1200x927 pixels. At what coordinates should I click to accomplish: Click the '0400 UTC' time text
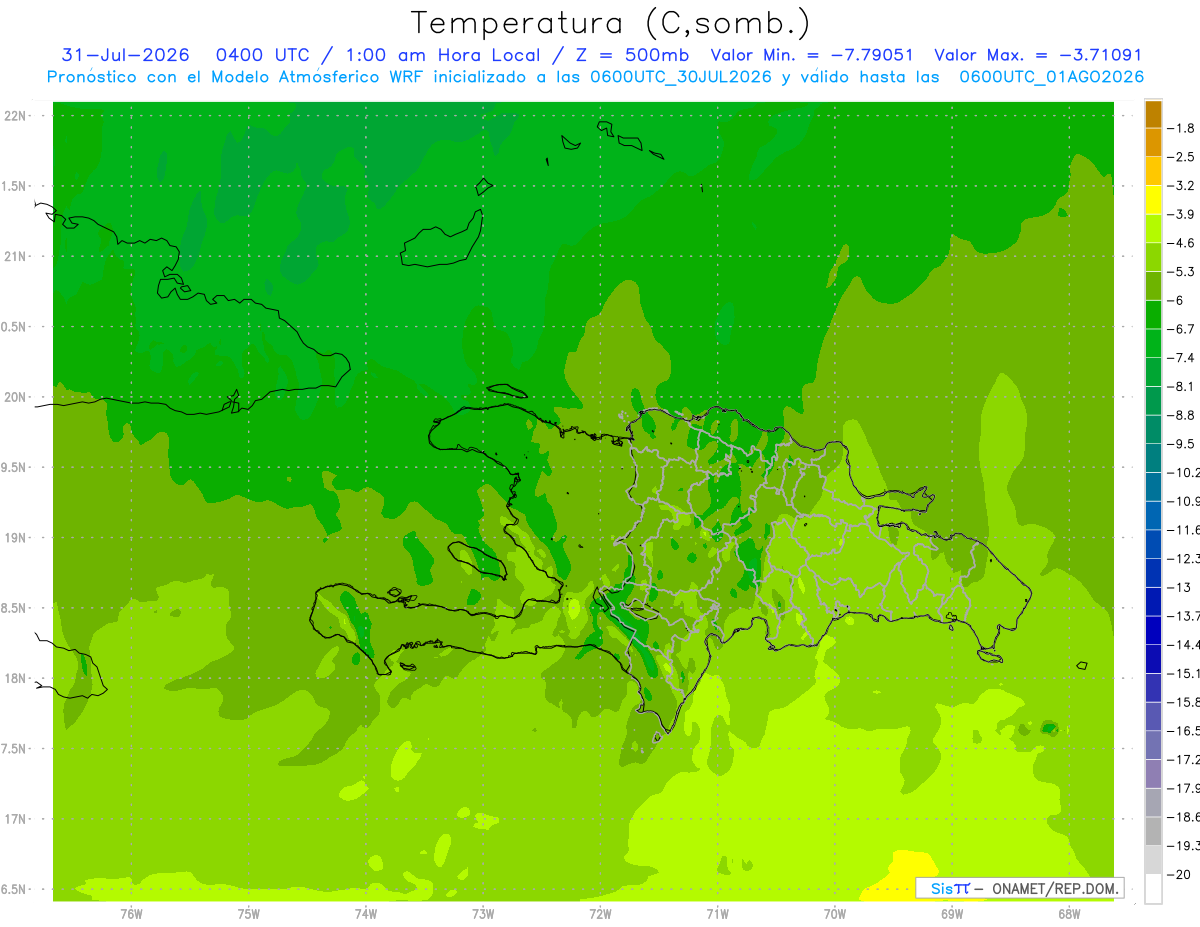(x=262, y=55)
